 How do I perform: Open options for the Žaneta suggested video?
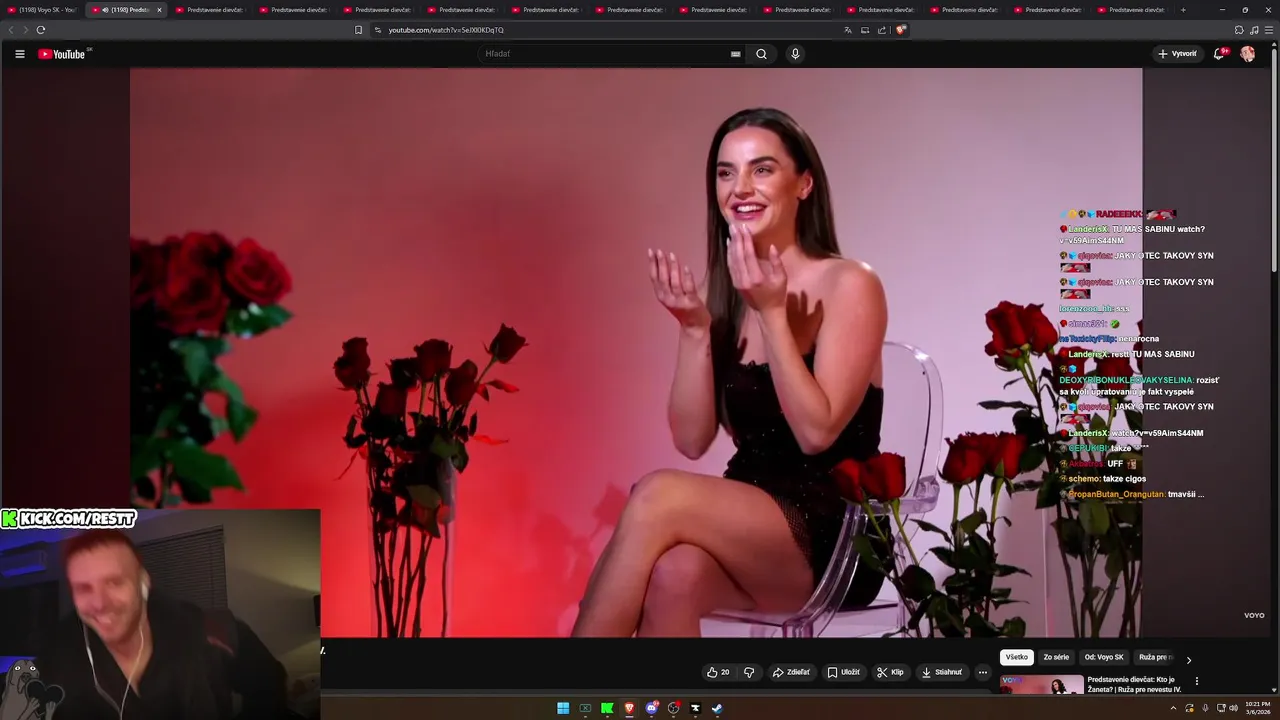point(1197,681)
